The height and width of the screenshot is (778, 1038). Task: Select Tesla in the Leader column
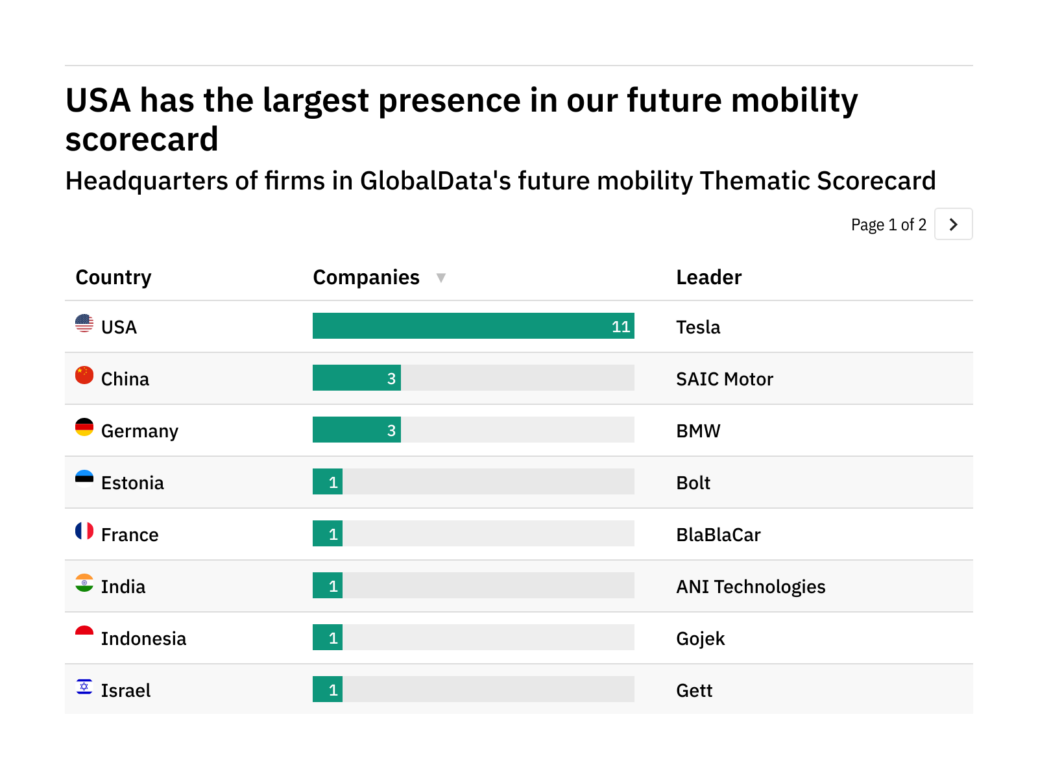coord(698,327)
